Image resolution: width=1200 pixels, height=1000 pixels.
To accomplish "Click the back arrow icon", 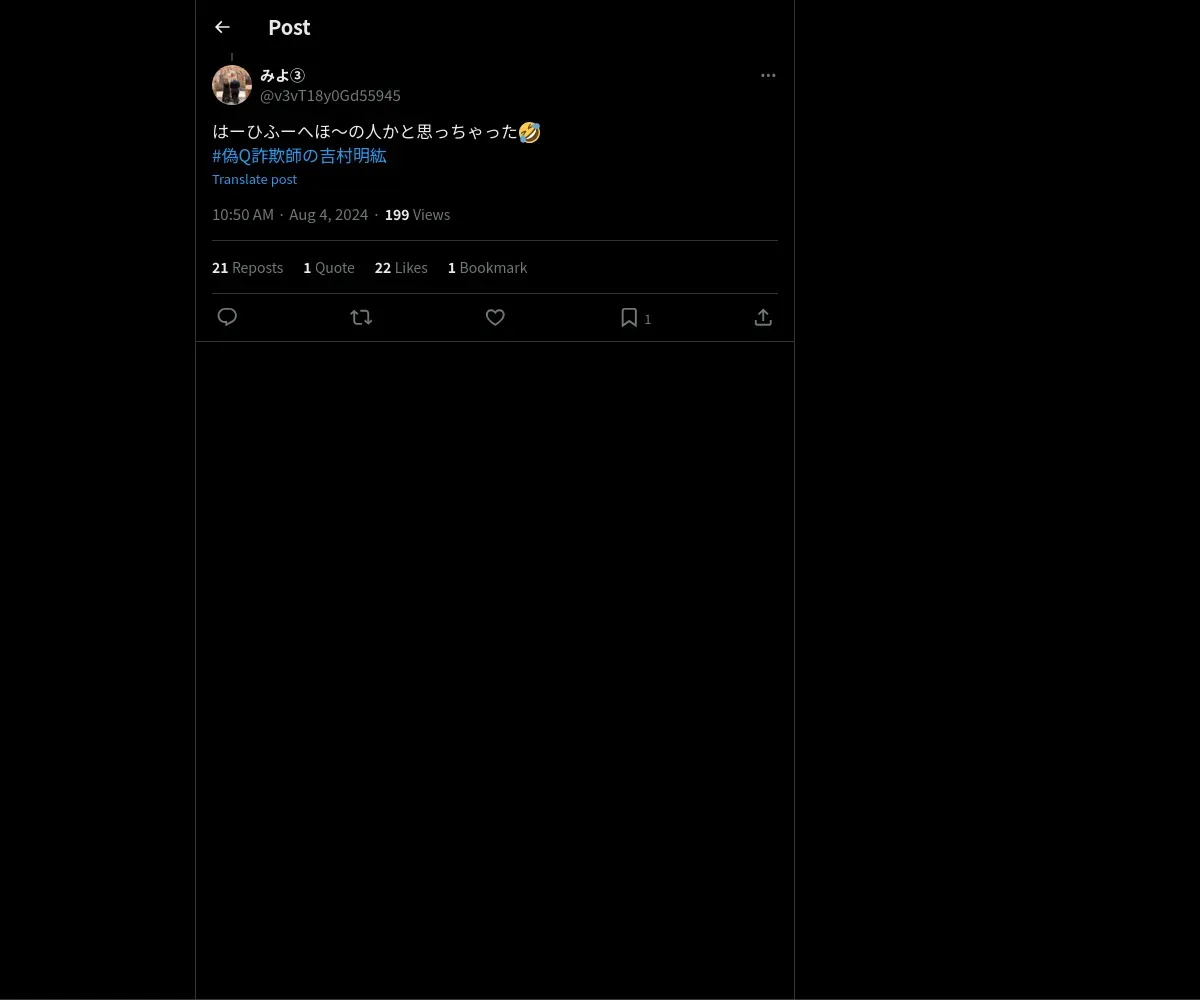I will click(x=222, y=27).
